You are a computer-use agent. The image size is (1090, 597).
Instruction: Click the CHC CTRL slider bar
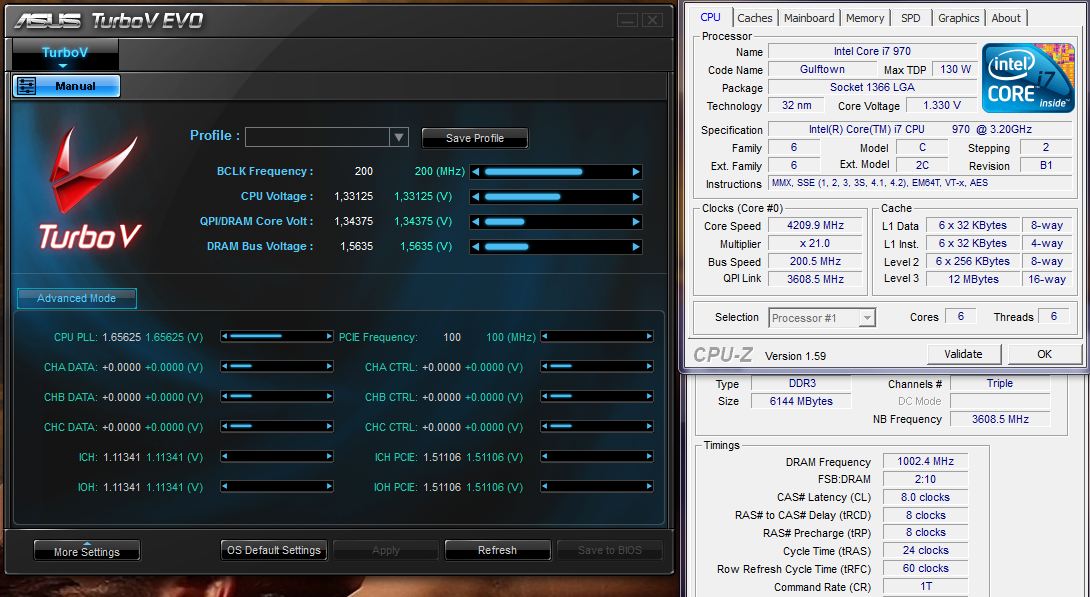click(x=597, y=427)
